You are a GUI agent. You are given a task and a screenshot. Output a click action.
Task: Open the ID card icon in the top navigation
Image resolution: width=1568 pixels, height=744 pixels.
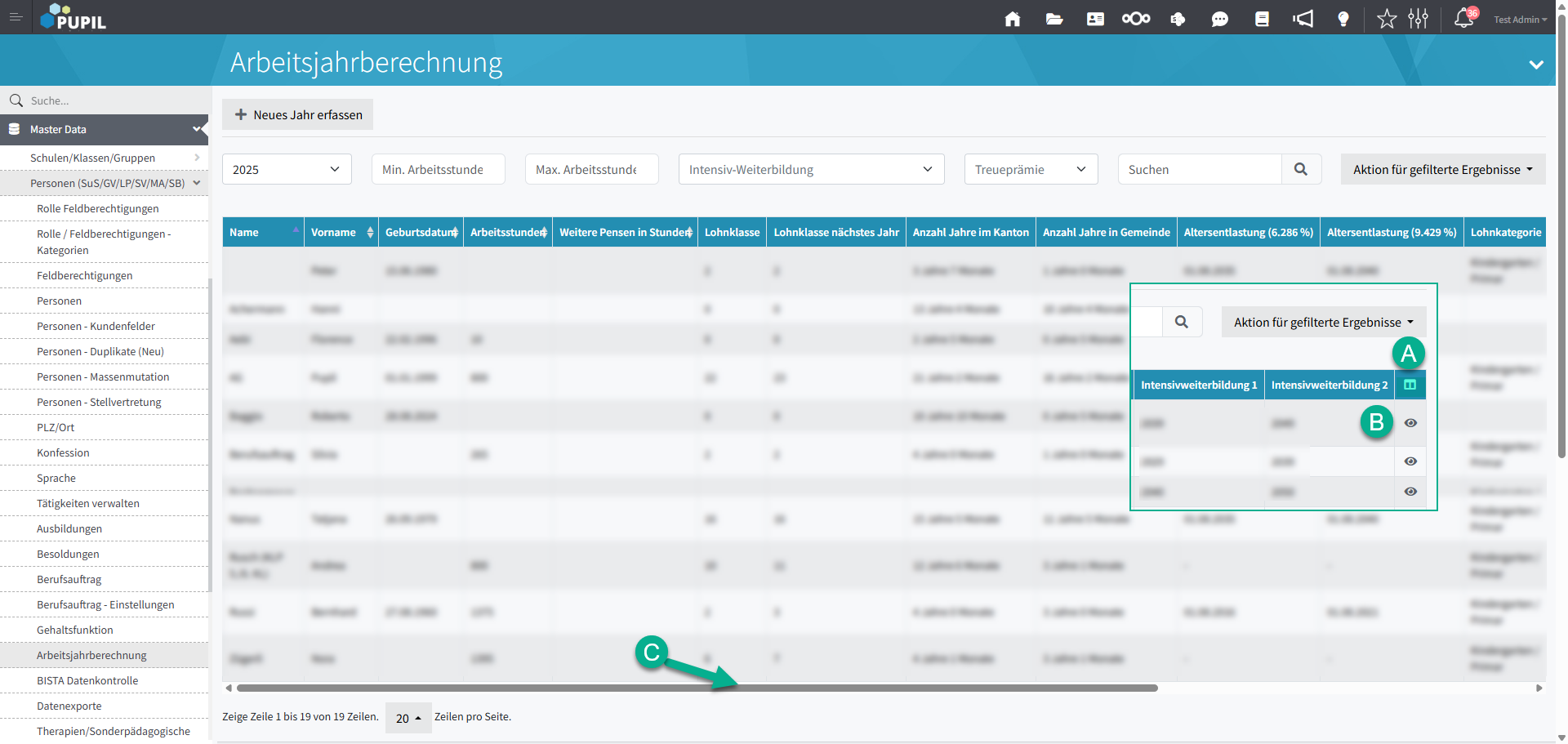tap(1095, 19)
